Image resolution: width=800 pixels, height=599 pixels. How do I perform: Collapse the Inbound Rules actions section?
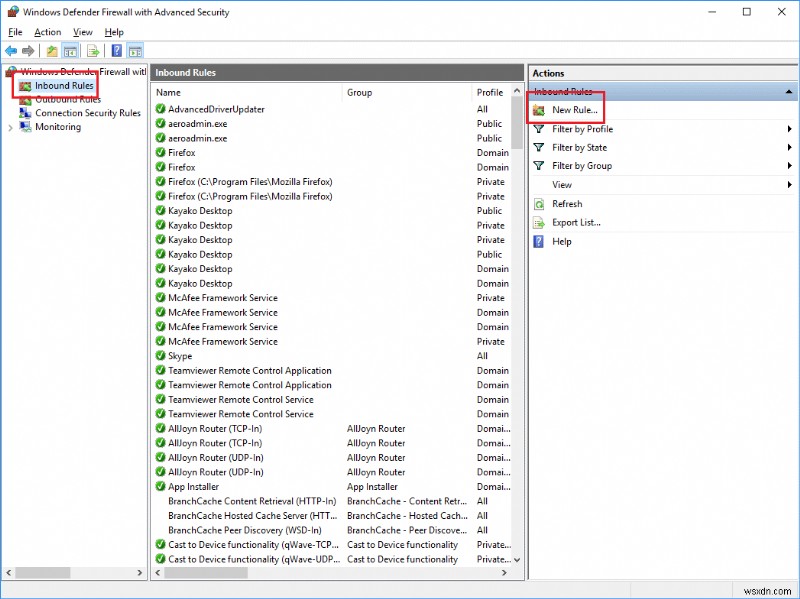click(789, 90)
